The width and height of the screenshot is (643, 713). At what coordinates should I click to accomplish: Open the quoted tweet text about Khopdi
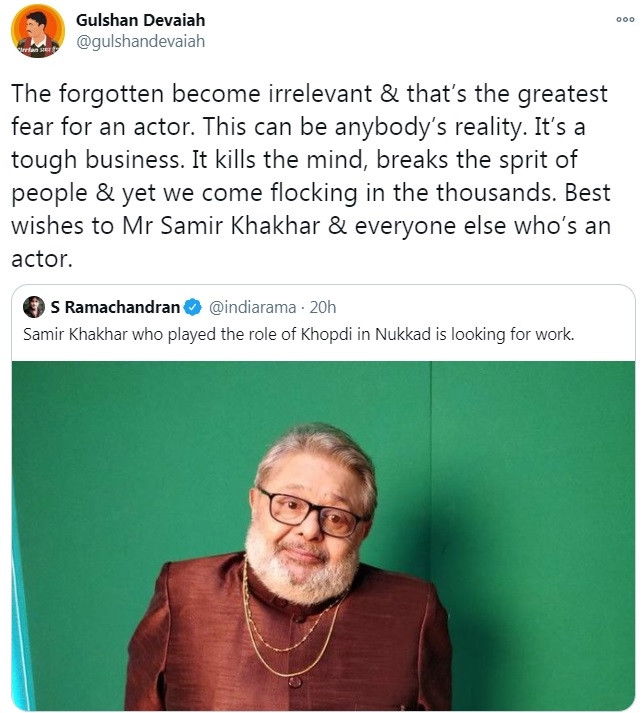[x=298, y=335]
